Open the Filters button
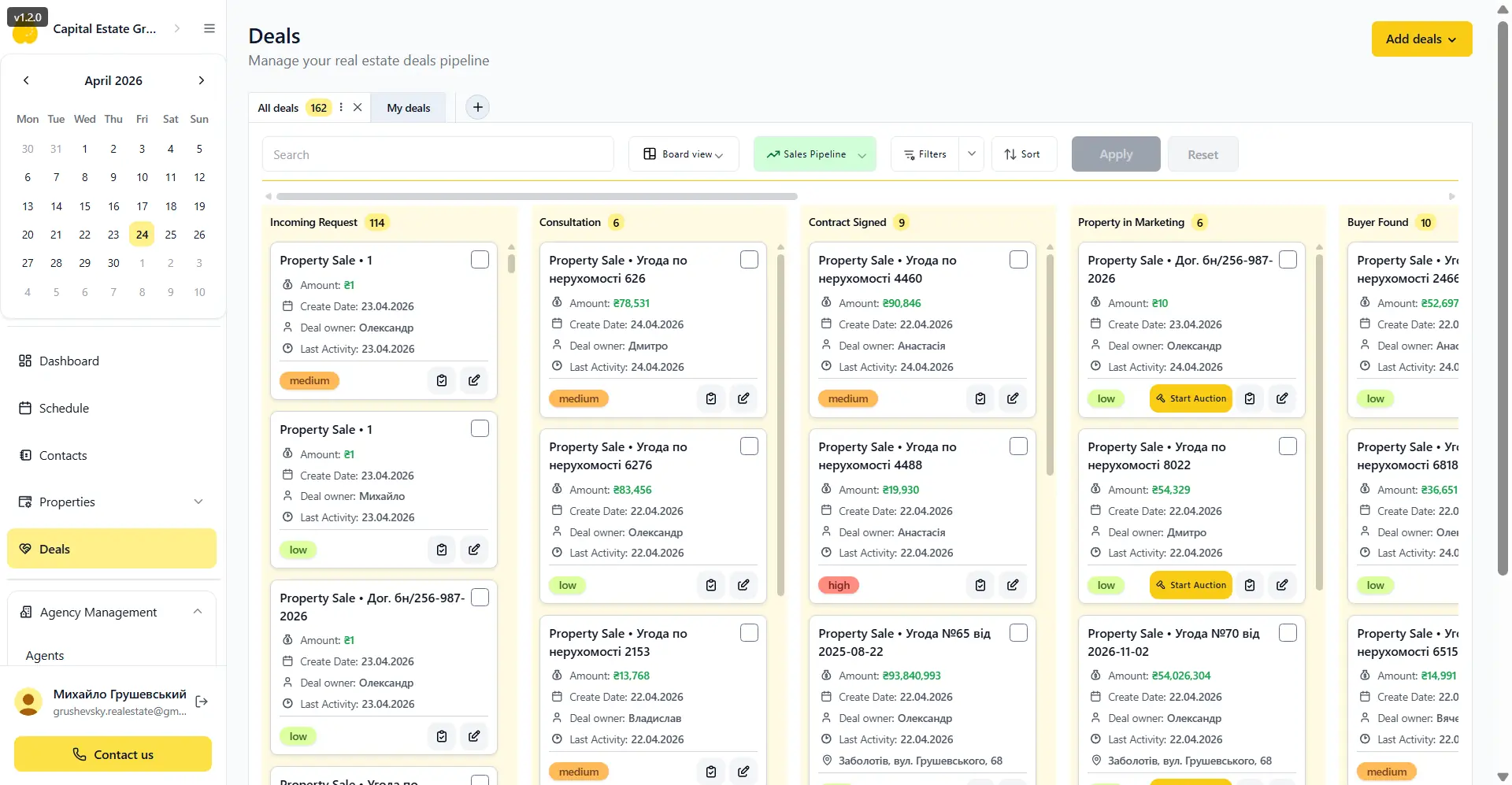 point(925,154)
